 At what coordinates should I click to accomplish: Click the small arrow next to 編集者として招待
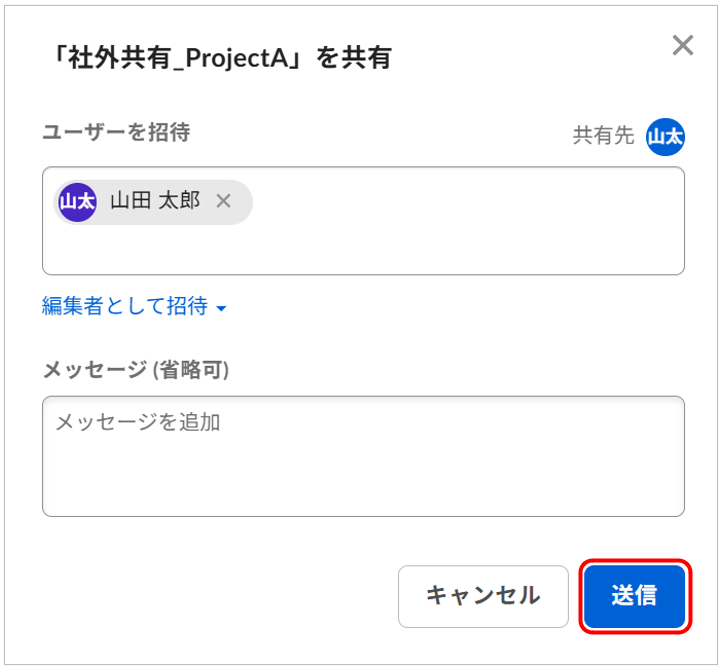click(x=221, y=308)
